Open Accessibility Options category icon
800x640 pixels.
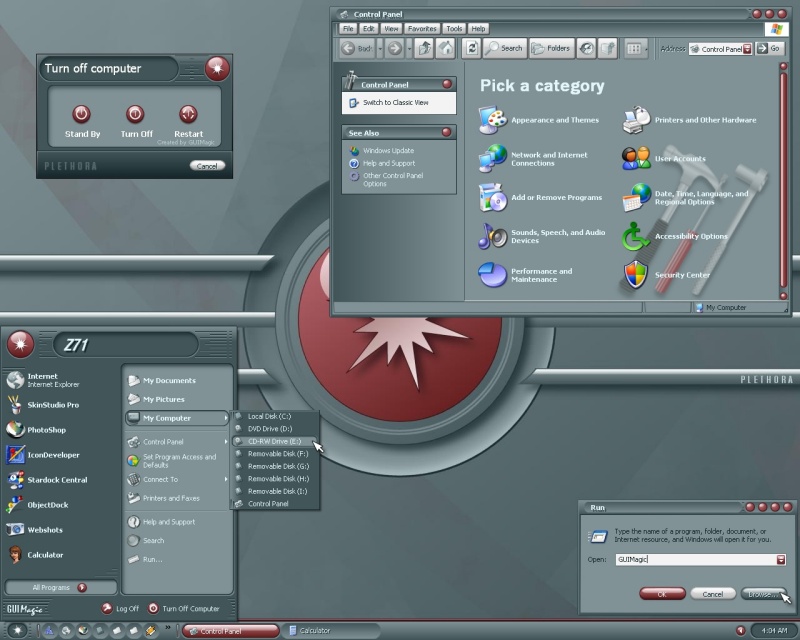[x=636, y=236]
